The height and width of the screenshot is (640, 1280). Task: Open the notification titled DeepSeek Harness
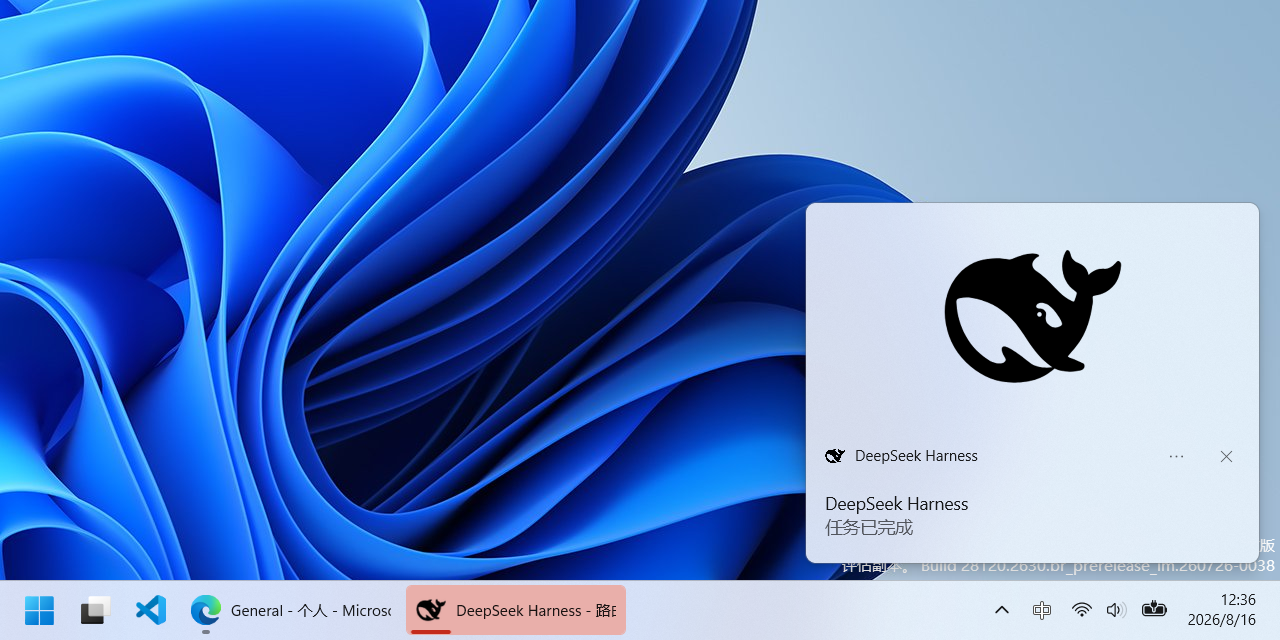click(x=896, y=504)
